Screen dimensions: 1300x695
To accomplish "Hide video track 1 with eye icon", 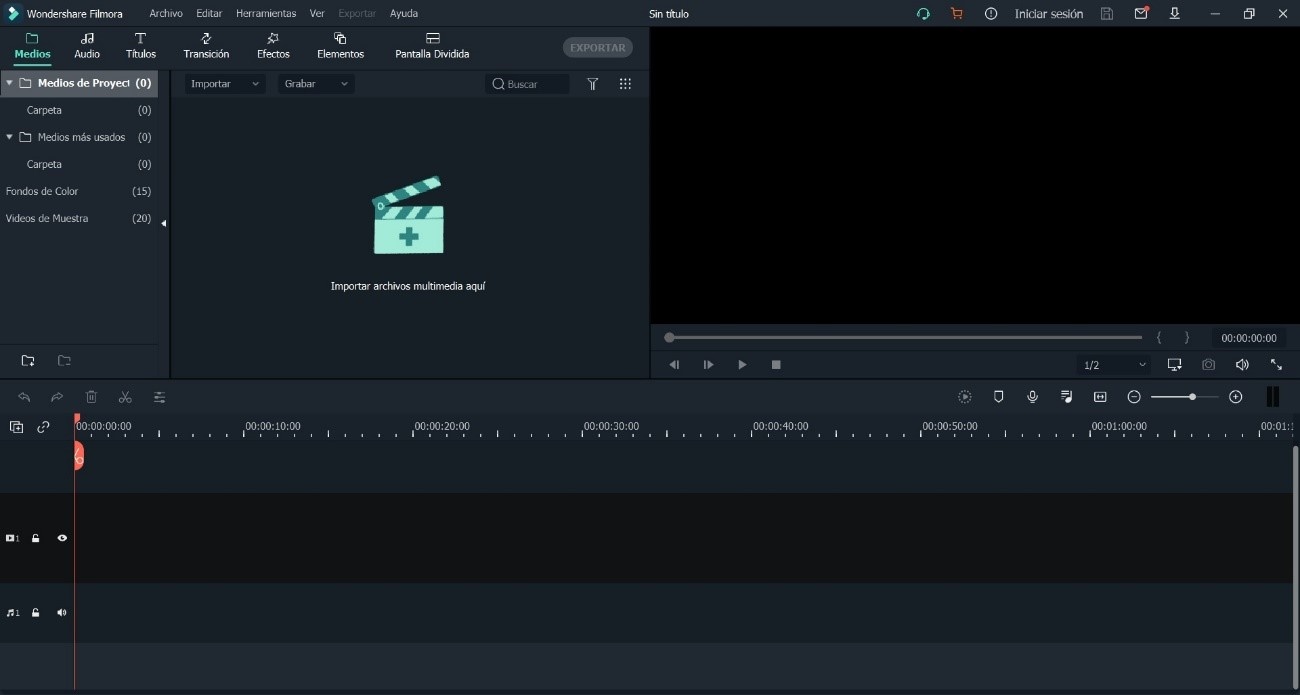I will click(x=62, y=538).
